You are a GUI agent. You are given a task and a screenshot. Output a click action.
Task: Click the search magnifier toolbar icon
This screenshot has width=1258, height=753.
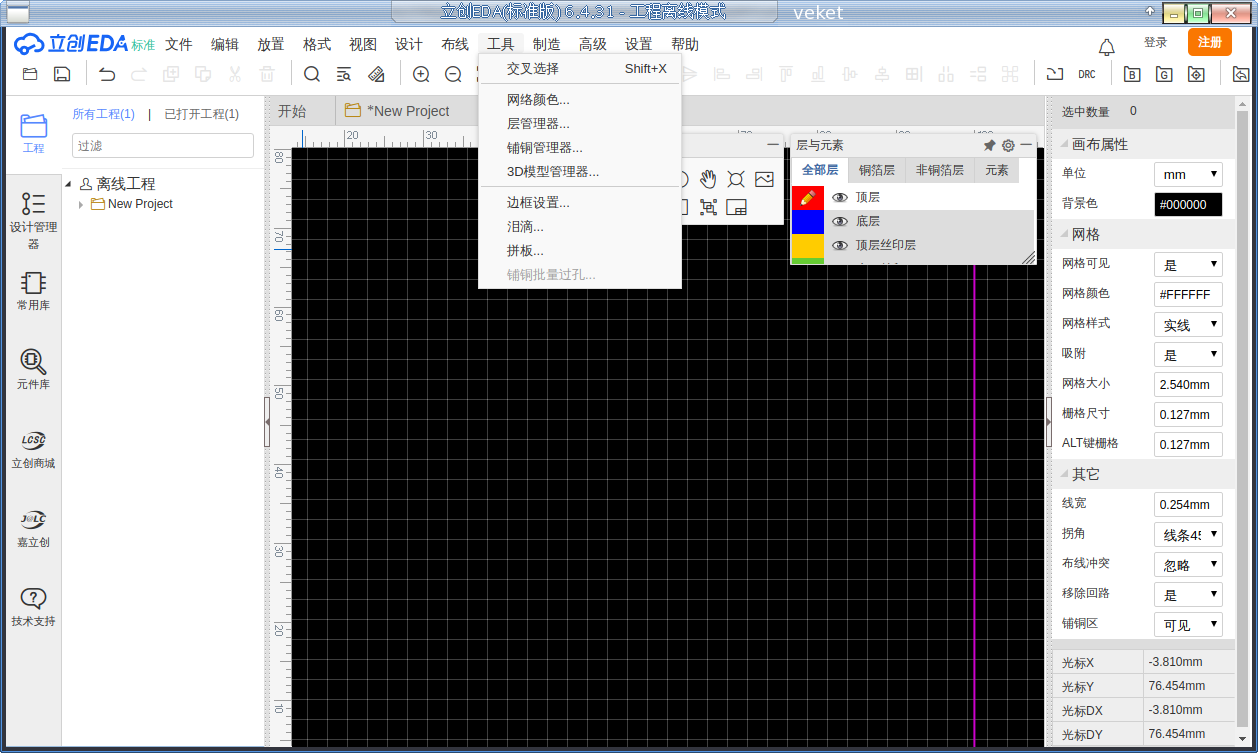pos(312,74)
